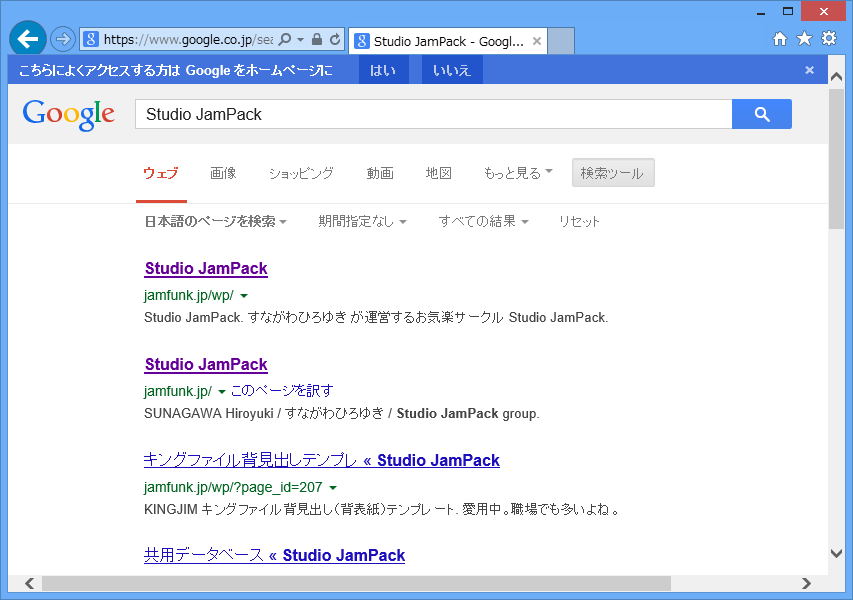This screenshot has width=853, height=600.
Task: Dismiss the blue homepage notification bar
Action: (x=809, y=70)
